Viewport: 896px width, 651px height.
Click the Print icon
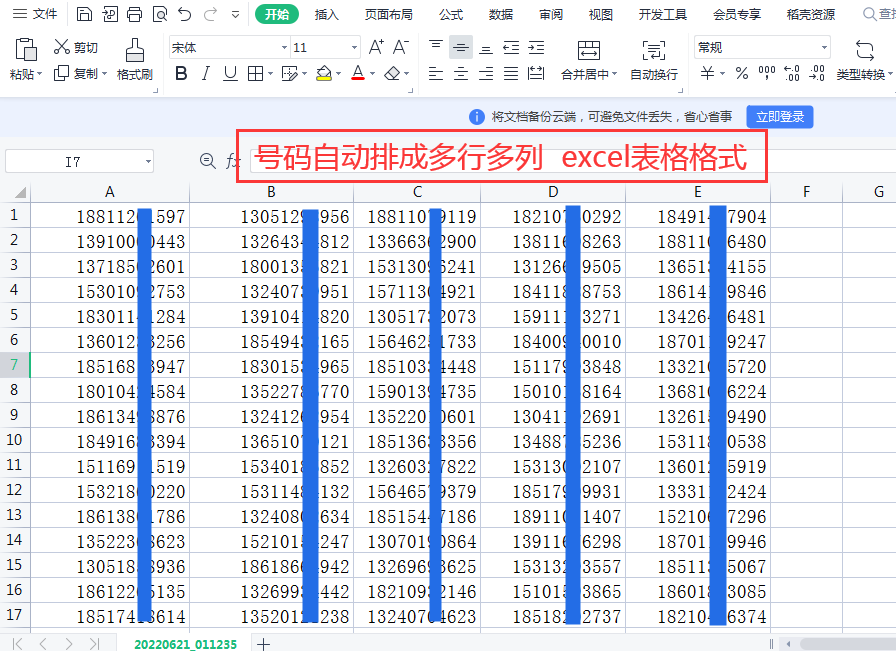[135, 14]
